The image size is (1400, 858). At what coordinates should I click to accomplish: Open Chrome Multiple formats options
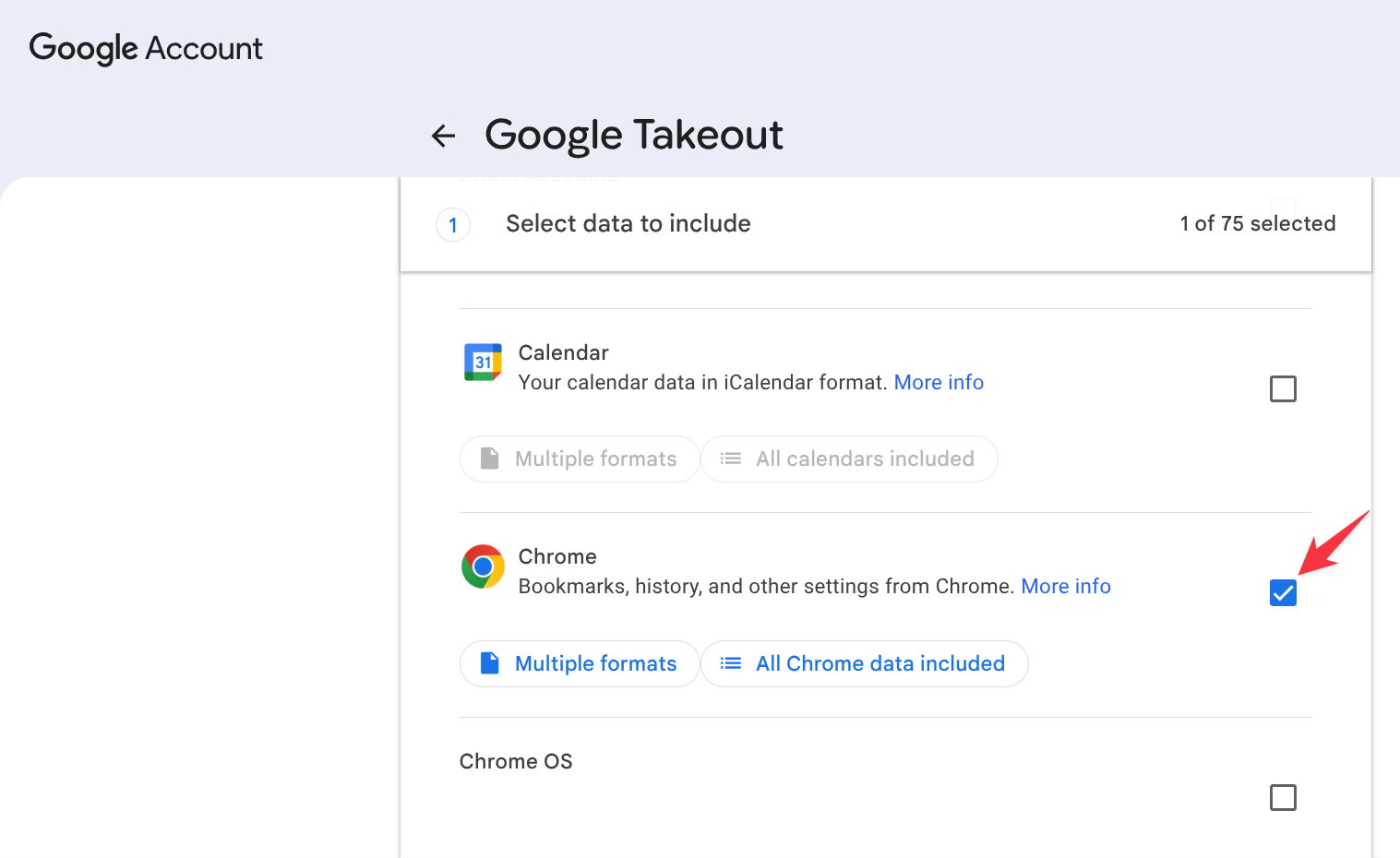tap(580, 663)
